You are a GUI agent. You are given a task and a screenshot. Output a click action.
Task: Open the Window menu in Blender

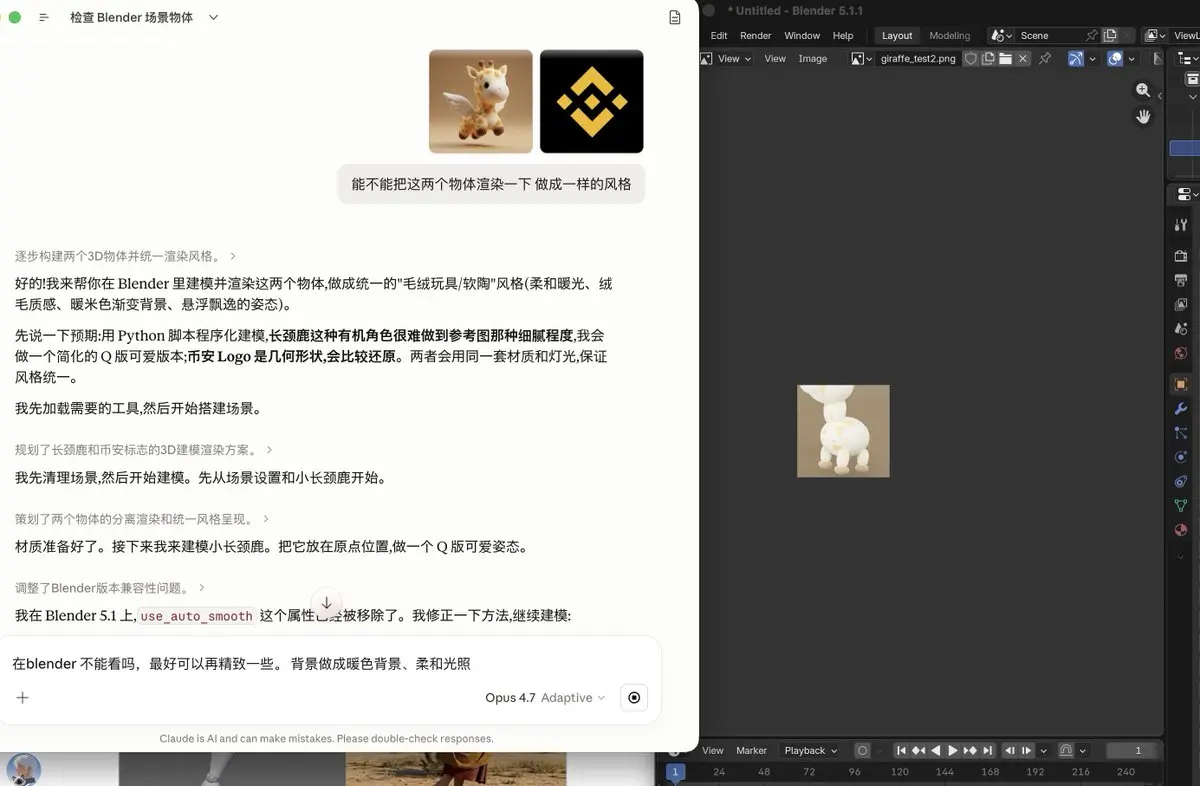[x=802, y=36]
